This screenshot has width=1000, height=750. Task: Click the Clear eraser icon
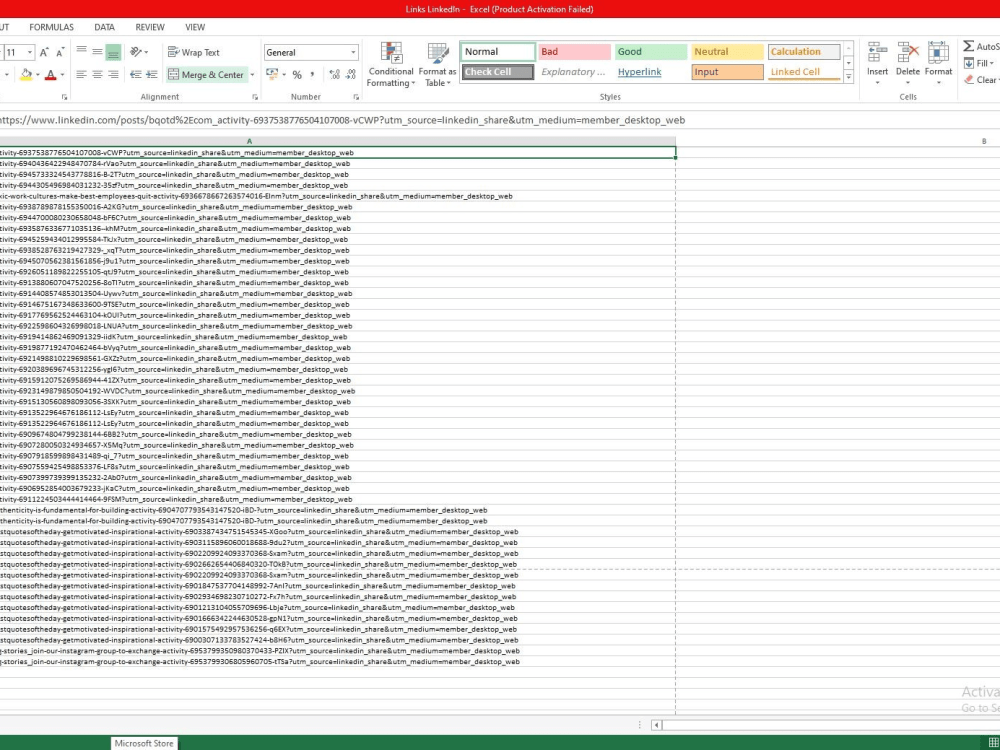pos(969,80)
